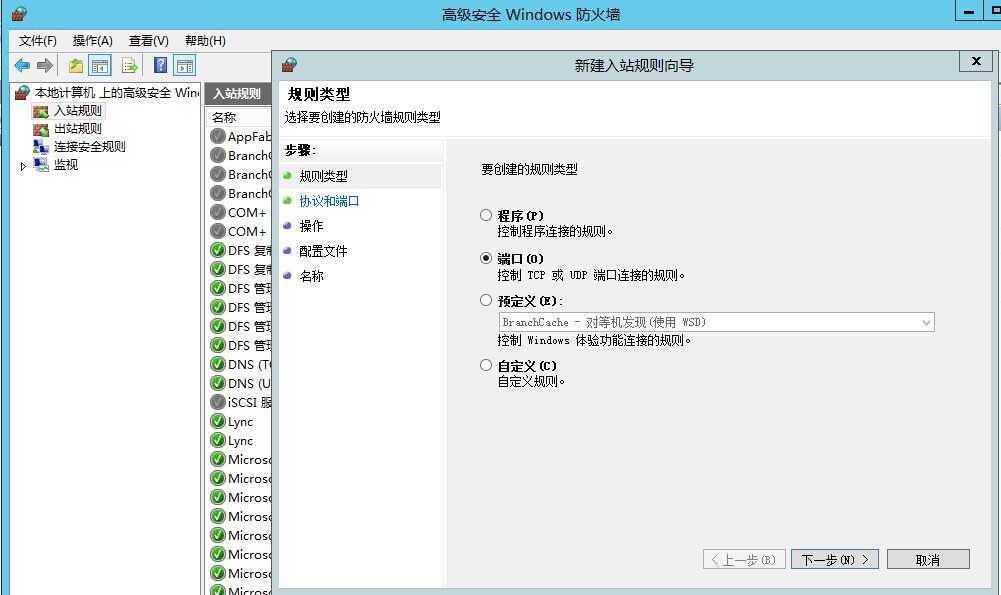Select the 端口(O) radio button
The image size is (1001, 595).
(x=486, y=258)
